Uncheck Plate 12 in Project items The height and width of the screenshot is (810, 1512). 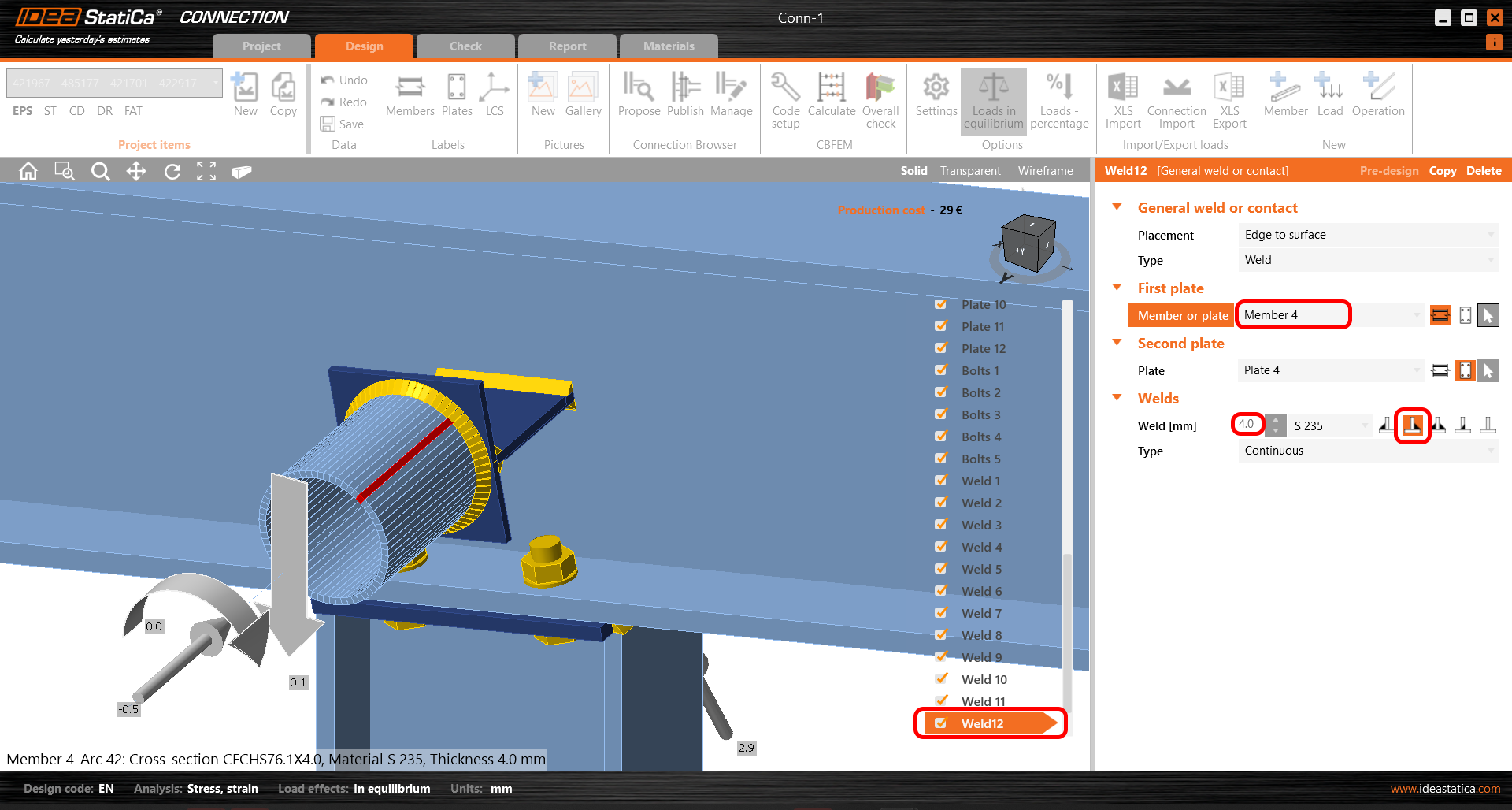pos(941,347)
